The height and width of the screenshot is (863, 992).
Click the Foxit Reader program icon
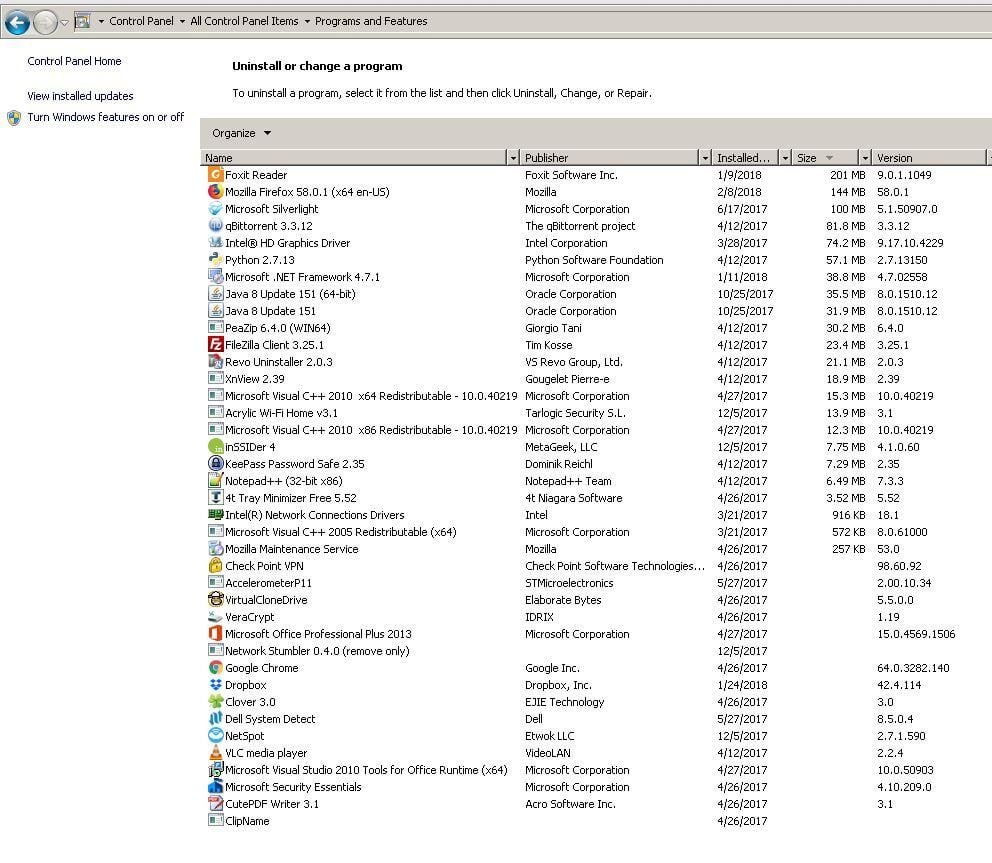(x=216, y=174)
